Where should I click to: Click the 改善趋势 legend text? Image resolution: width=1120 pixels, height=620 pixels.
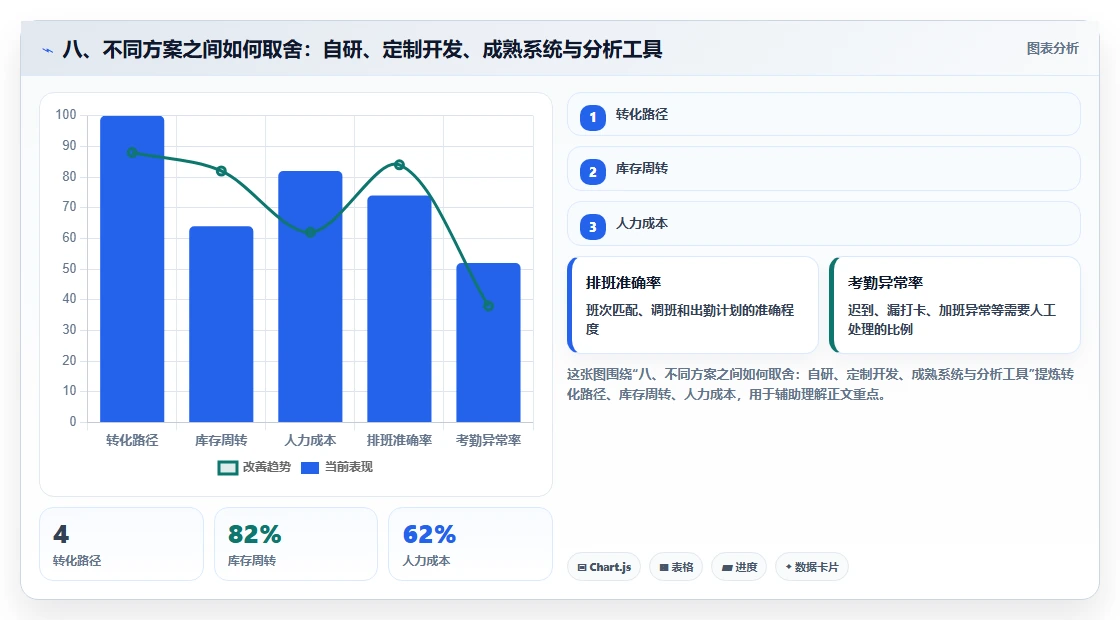pyautogui.click(x=267, y=467)
